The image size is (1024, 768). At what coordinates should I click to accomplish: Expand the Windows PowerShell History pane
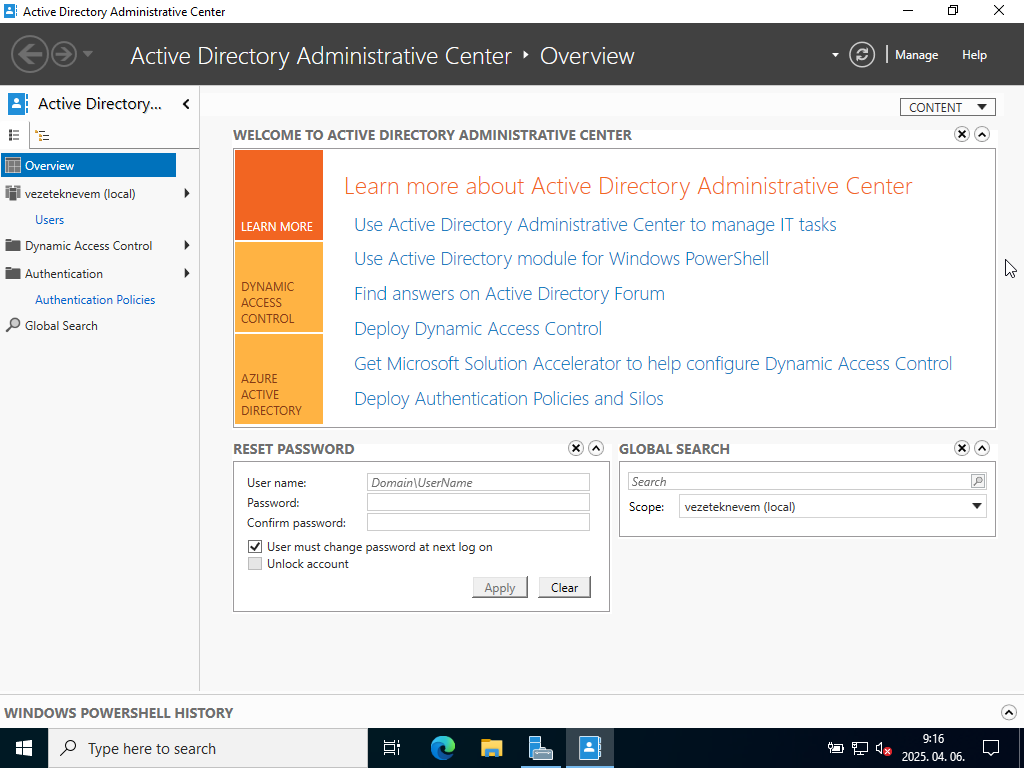click(1008, 713)
